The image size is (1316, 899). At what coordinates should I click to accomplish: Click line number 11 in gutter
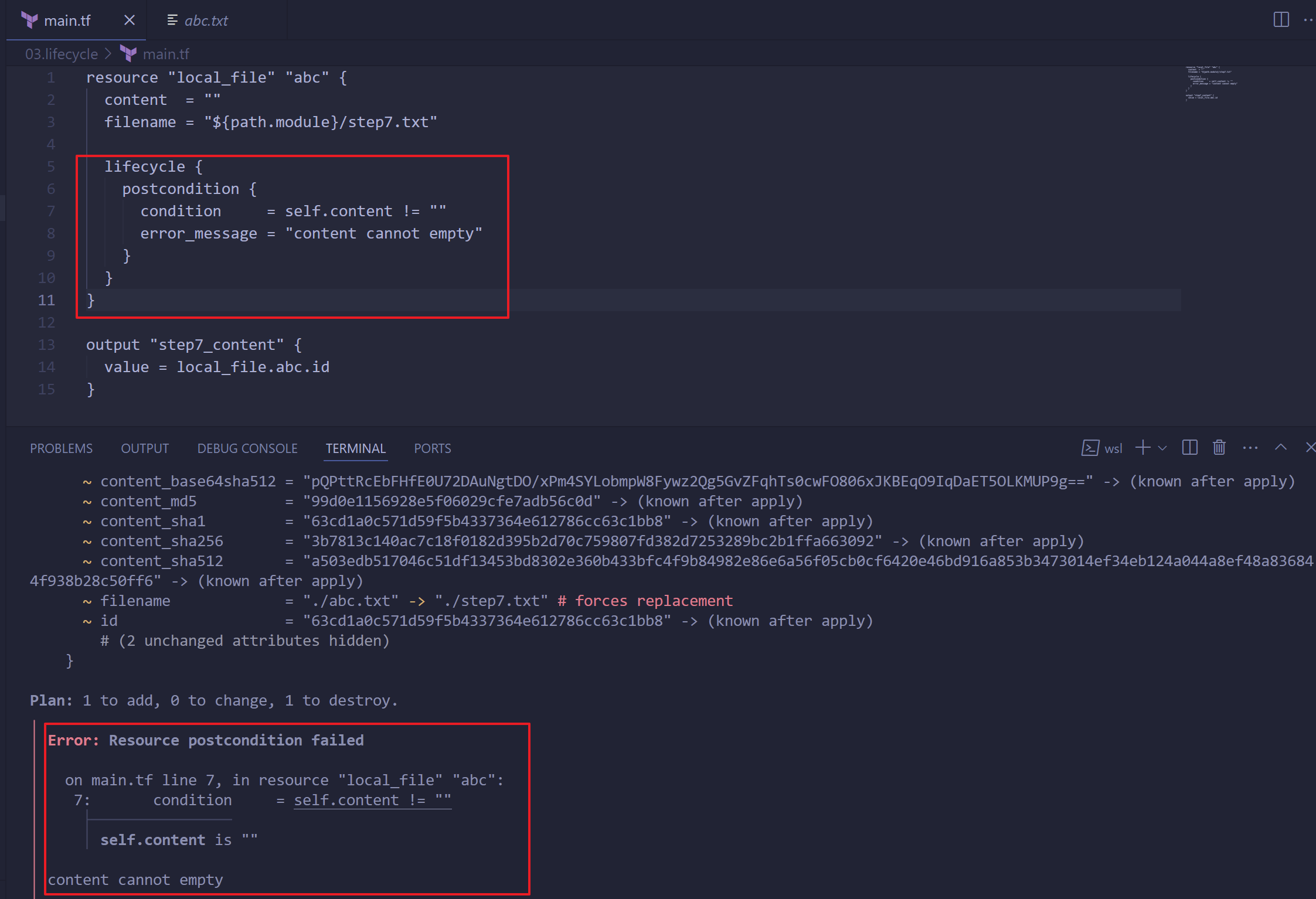[46, 300]
